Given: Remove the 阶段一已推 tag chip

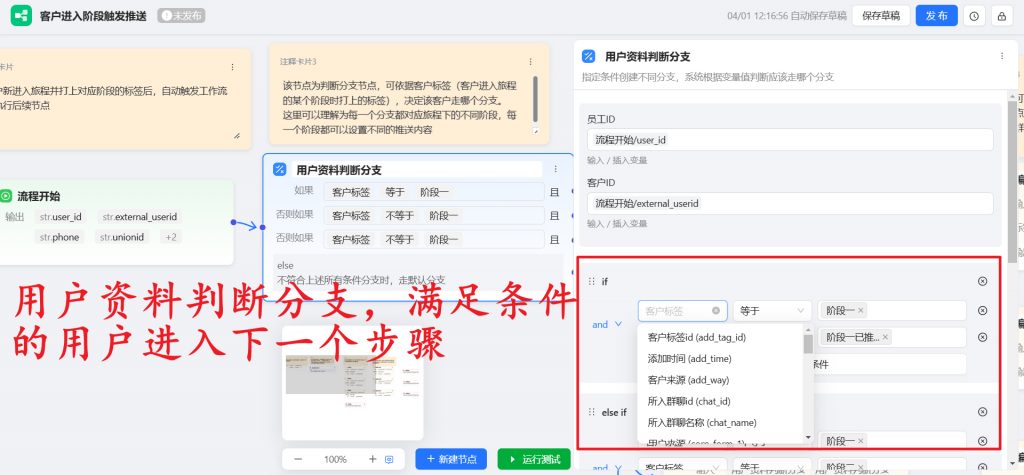Looking at the screenshot, I should pyautogui.click(x=885, y=337).
